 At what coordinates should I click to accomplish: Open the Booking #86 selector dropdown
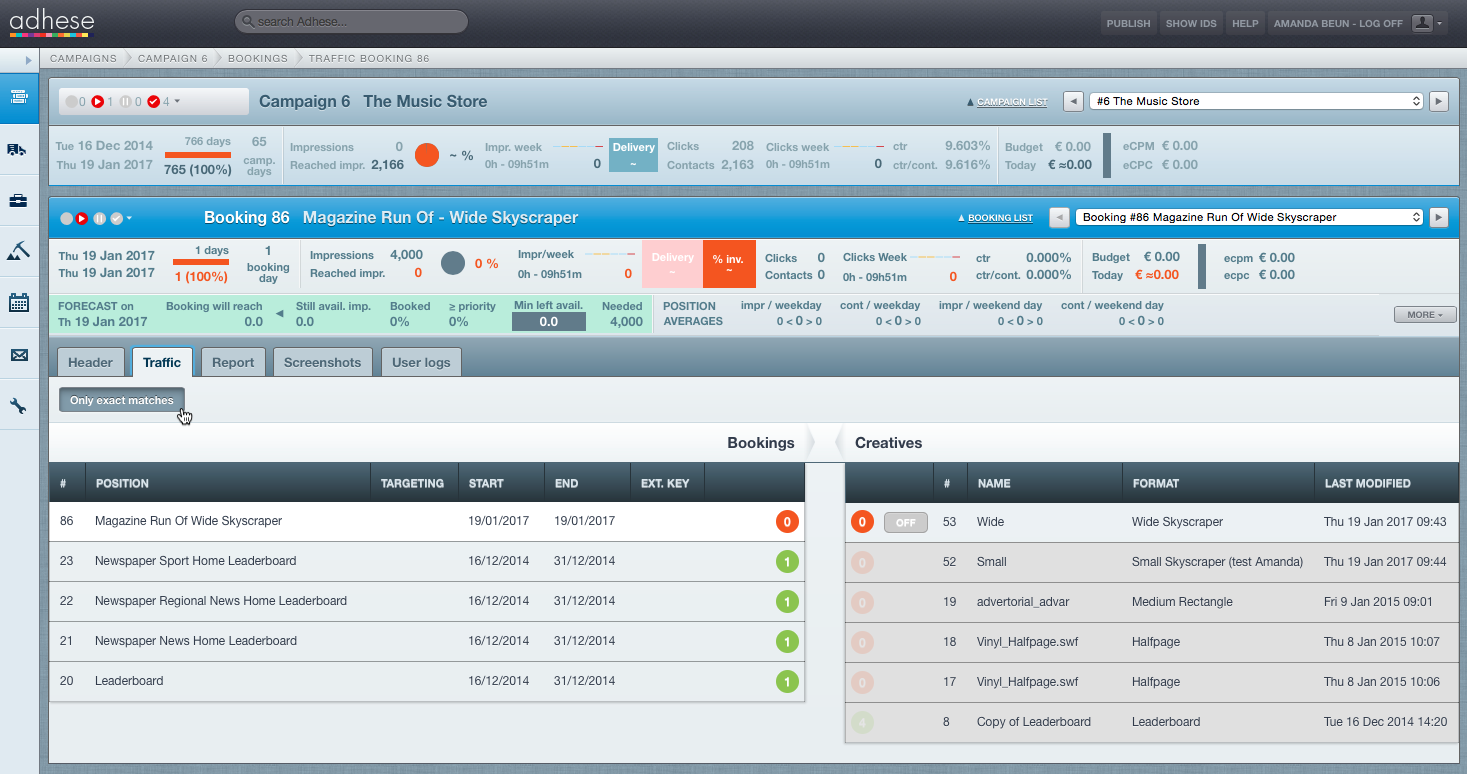click(1249, 217)
